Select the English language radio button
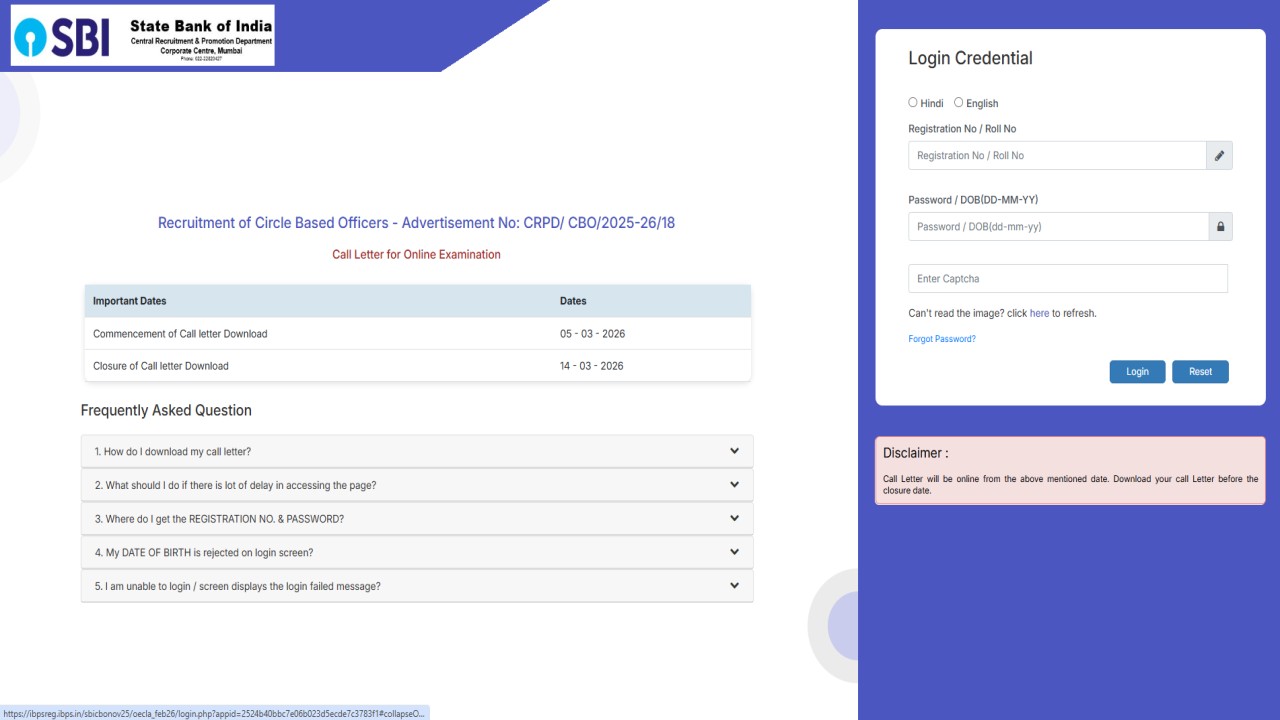 (x=956, y=102)
